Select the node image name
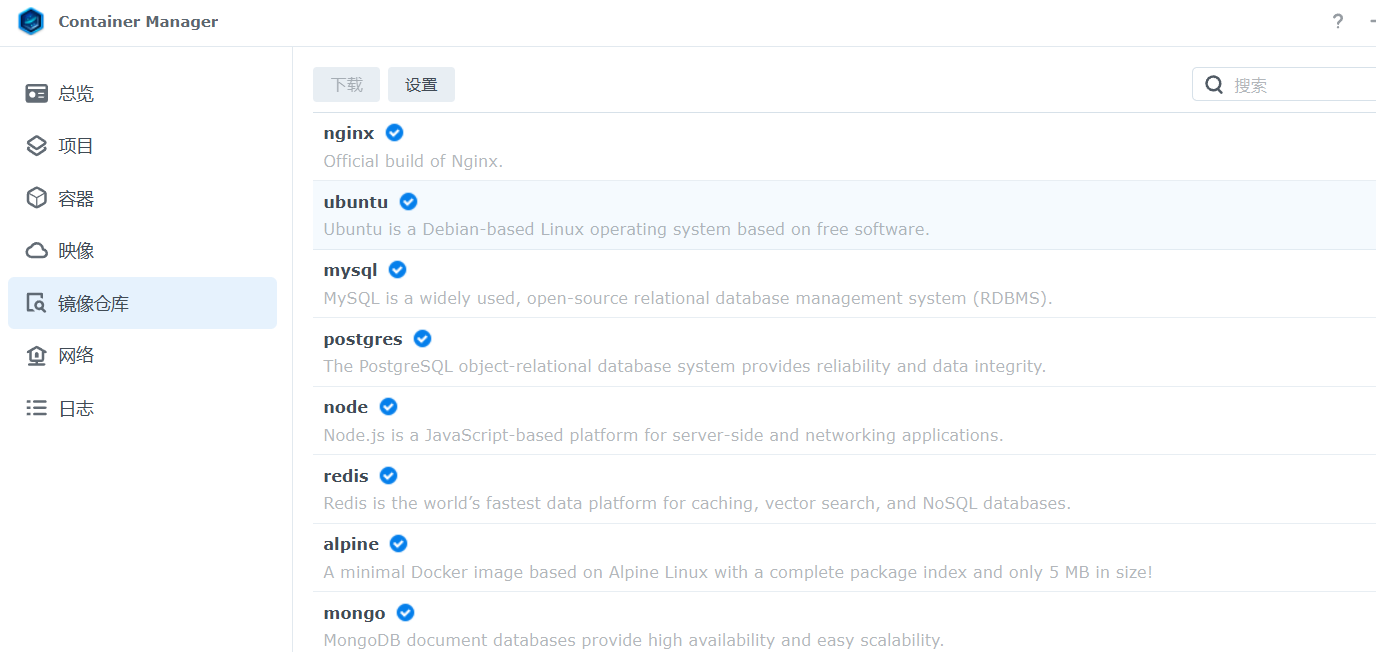The height and width of the screenshot is (652, 1376). pyautogui.click(x=346, y=407)
